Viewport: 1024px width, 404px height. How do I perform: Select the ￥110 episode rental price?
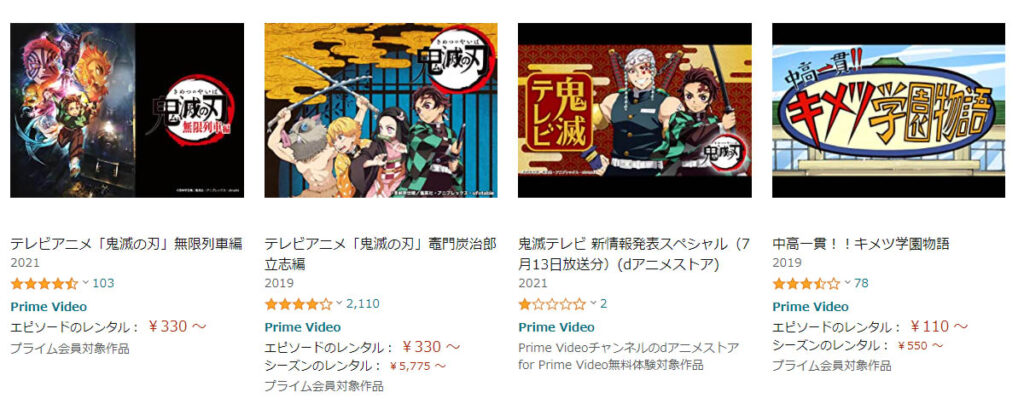939,326
